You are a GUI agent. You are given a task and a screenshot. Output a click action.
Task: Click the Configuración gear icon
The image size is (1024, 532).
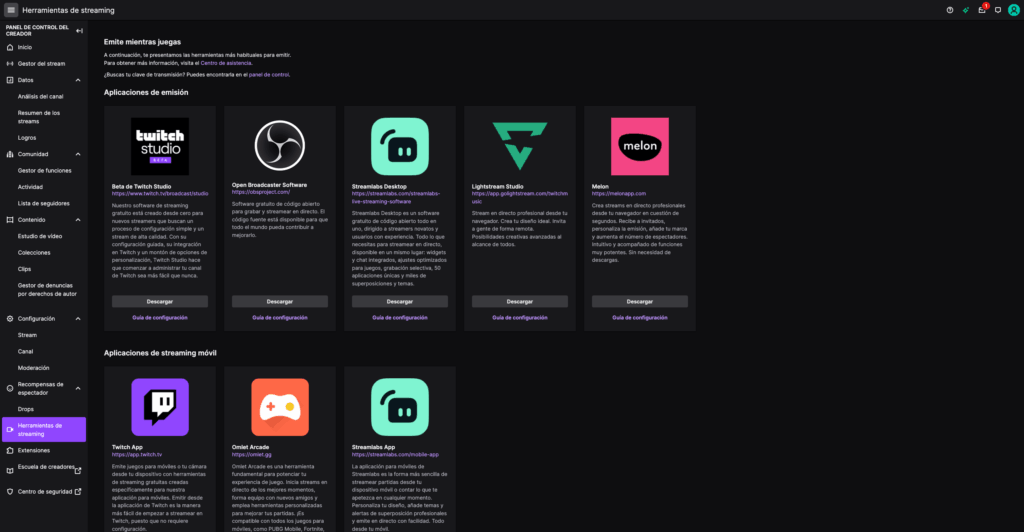[x=10, y=319]
